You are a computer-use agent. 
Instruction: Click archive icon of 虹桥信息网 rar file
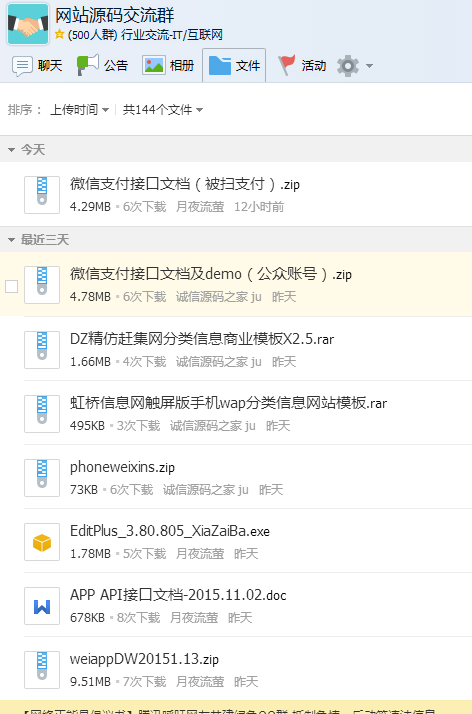pos(42,413)
